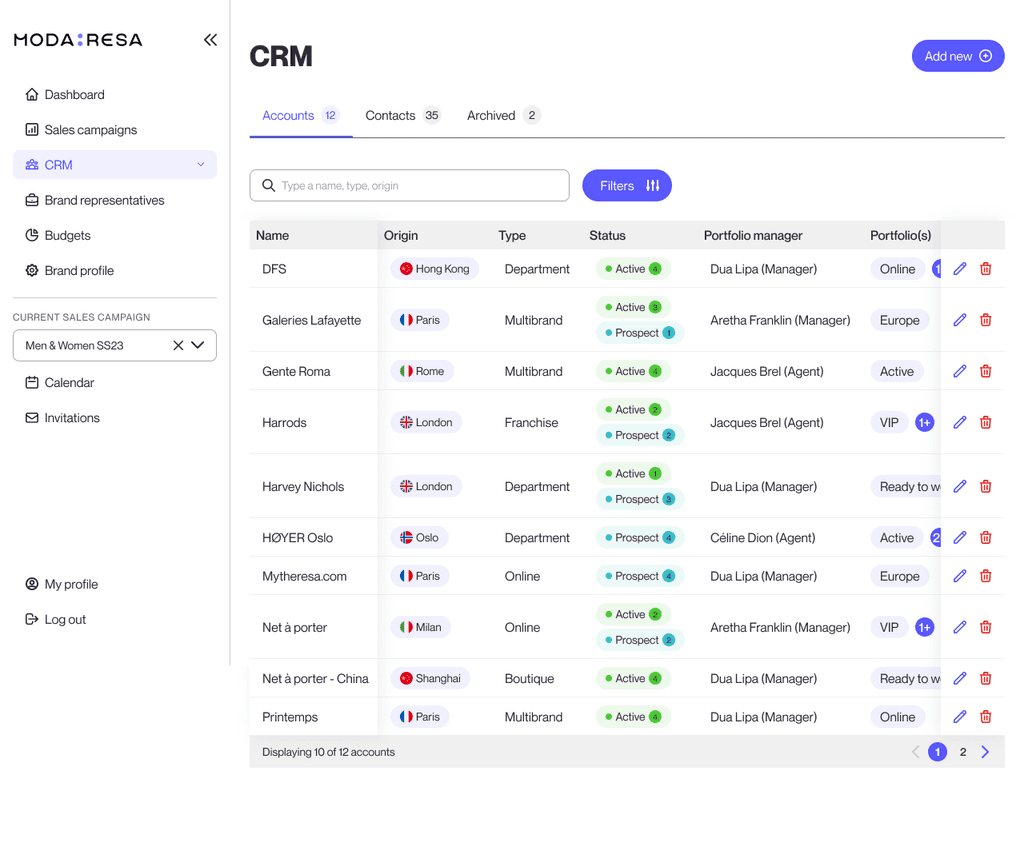Delete Mytheresa.com with trash icon
Screen dimensions: 1024x858
(985, 576)
